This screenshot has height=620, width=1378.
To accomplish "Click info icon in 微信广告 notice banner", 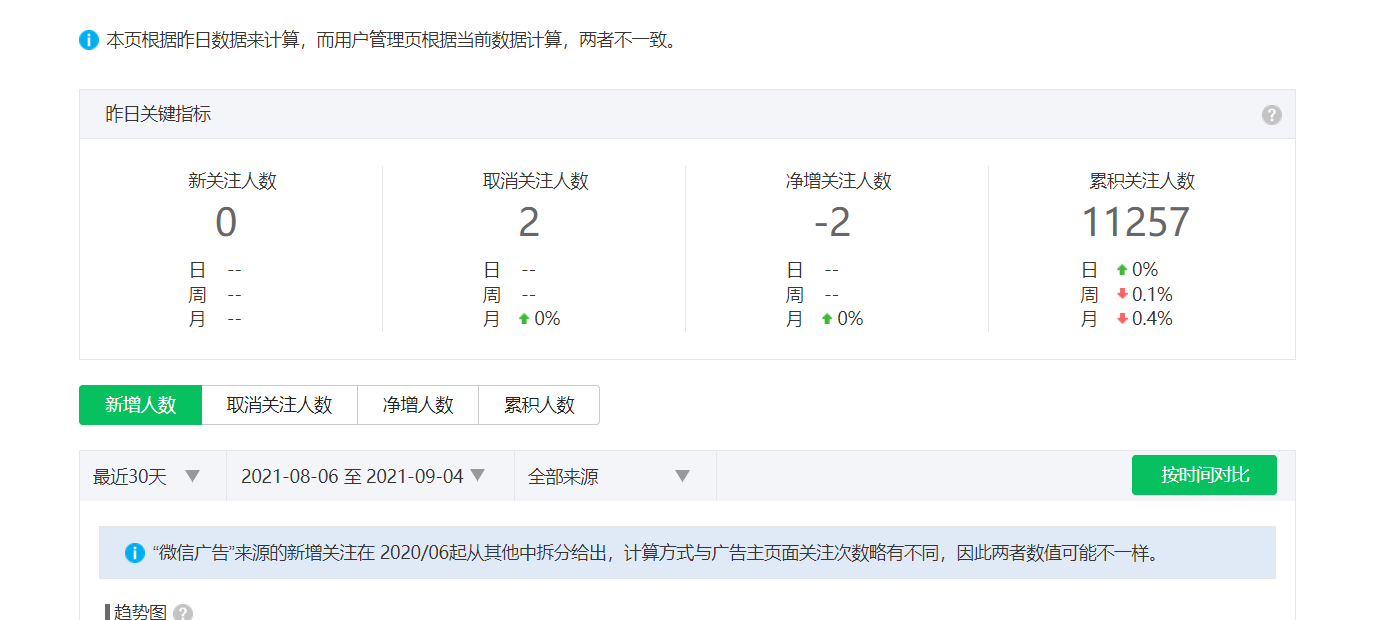I will (x=135, y=553).
